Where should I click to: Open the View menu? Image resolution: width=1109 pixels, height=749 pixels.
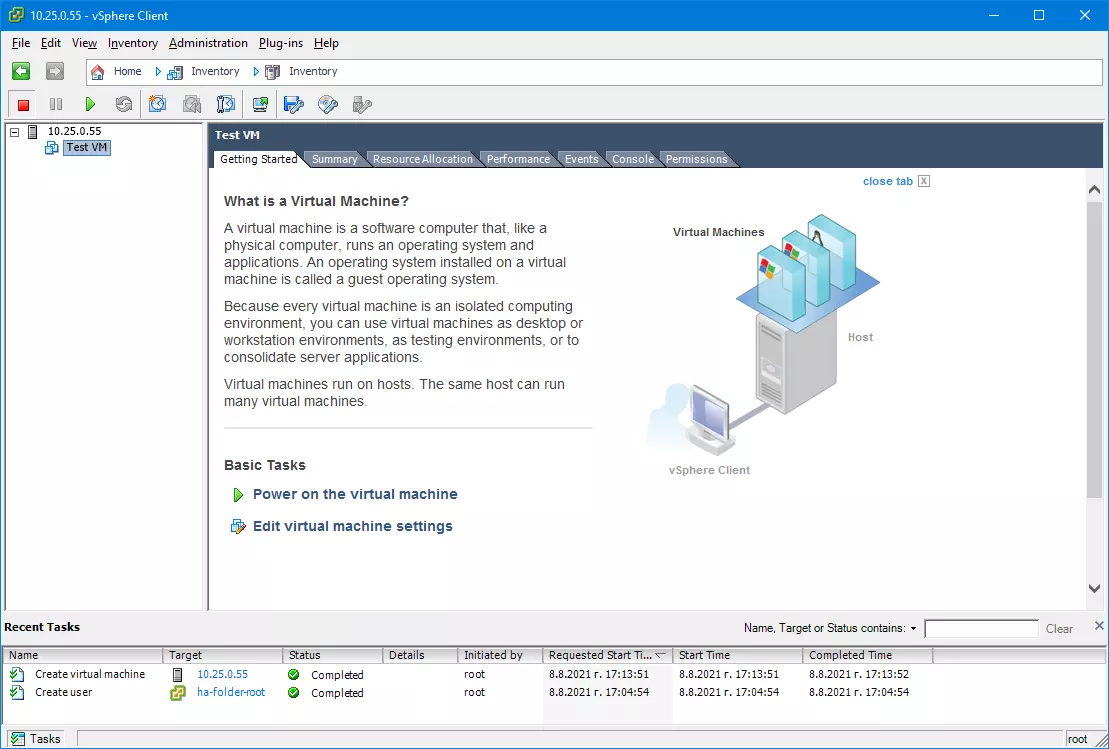pos(84,43)
